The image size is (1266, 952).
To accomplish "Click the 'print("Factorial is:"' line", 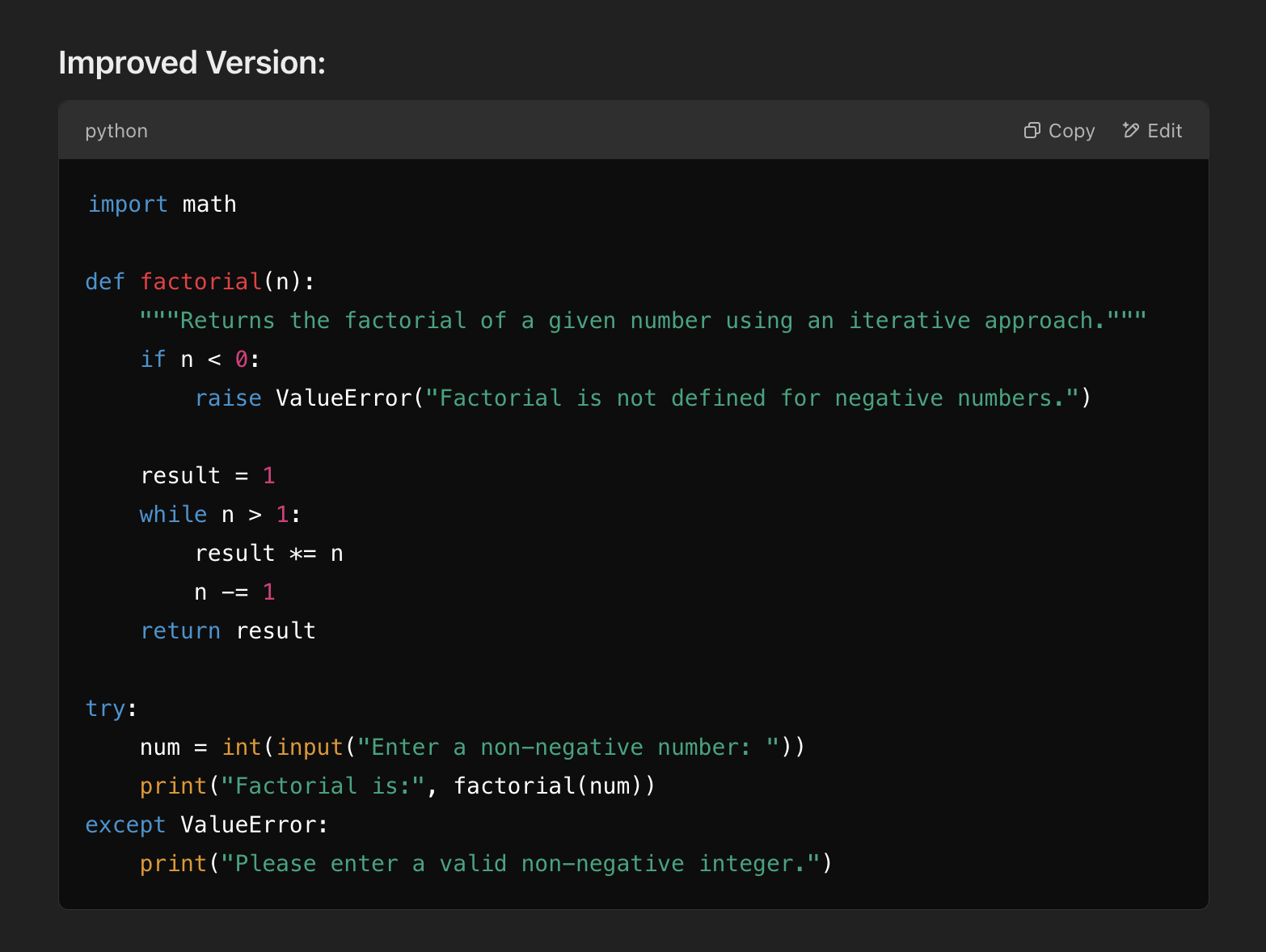I will click(397, 786).
